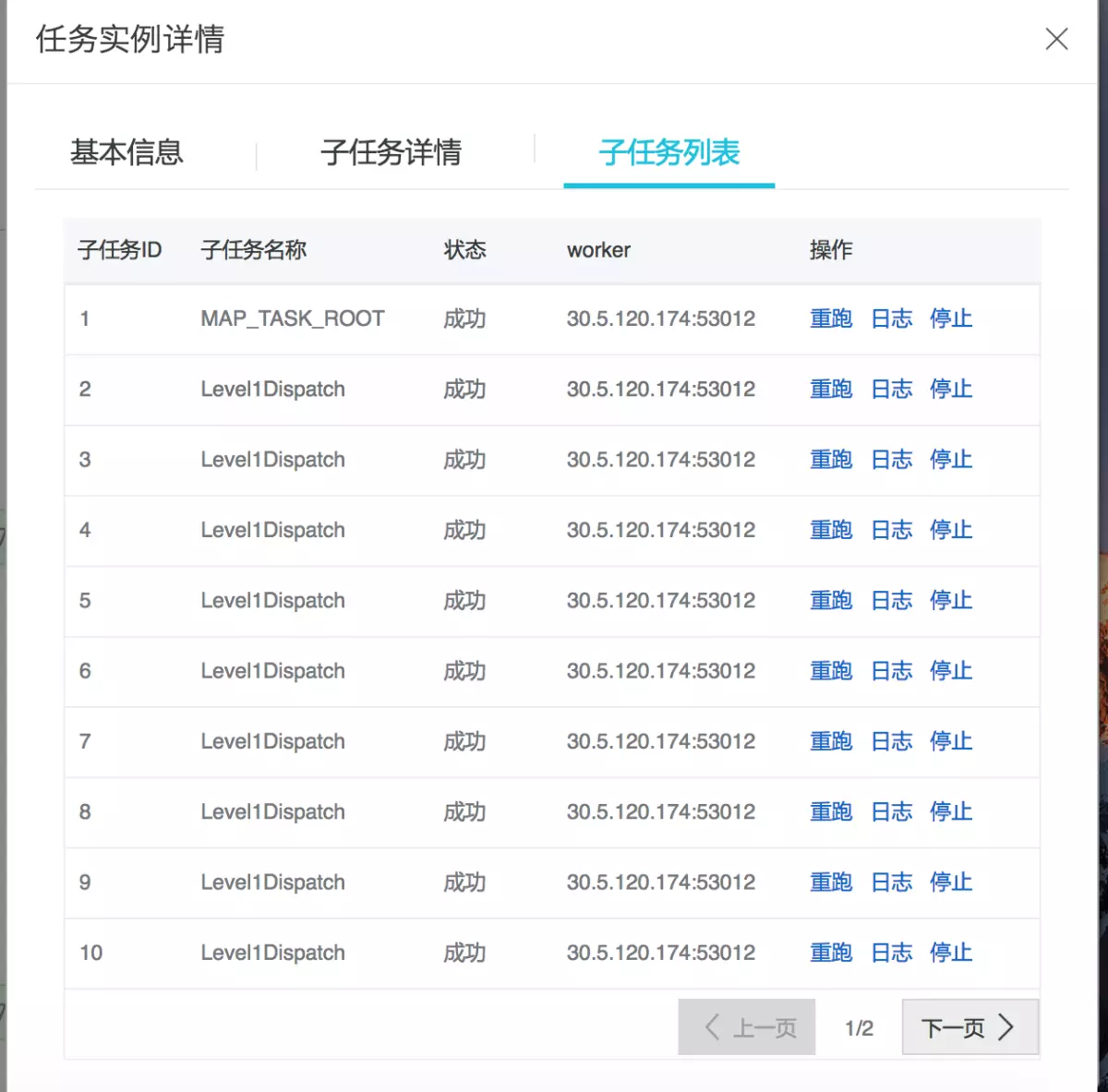The image size is (1108, 1092).
Task: Click 停止 on subtask 10
Action: tap(950, 953)
